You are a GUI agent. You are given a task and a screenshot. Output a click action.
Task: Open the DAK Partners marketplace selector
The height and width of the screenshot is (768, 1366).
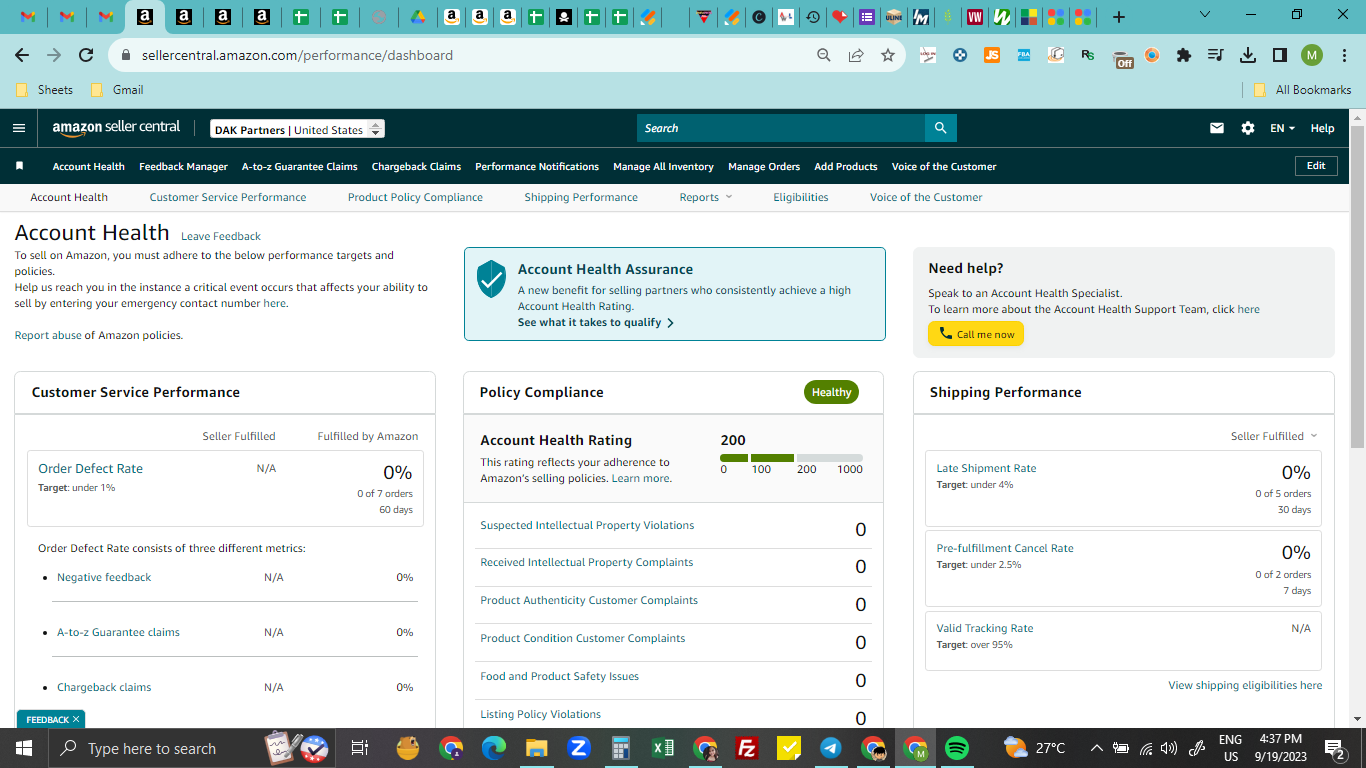click(297, 129)
